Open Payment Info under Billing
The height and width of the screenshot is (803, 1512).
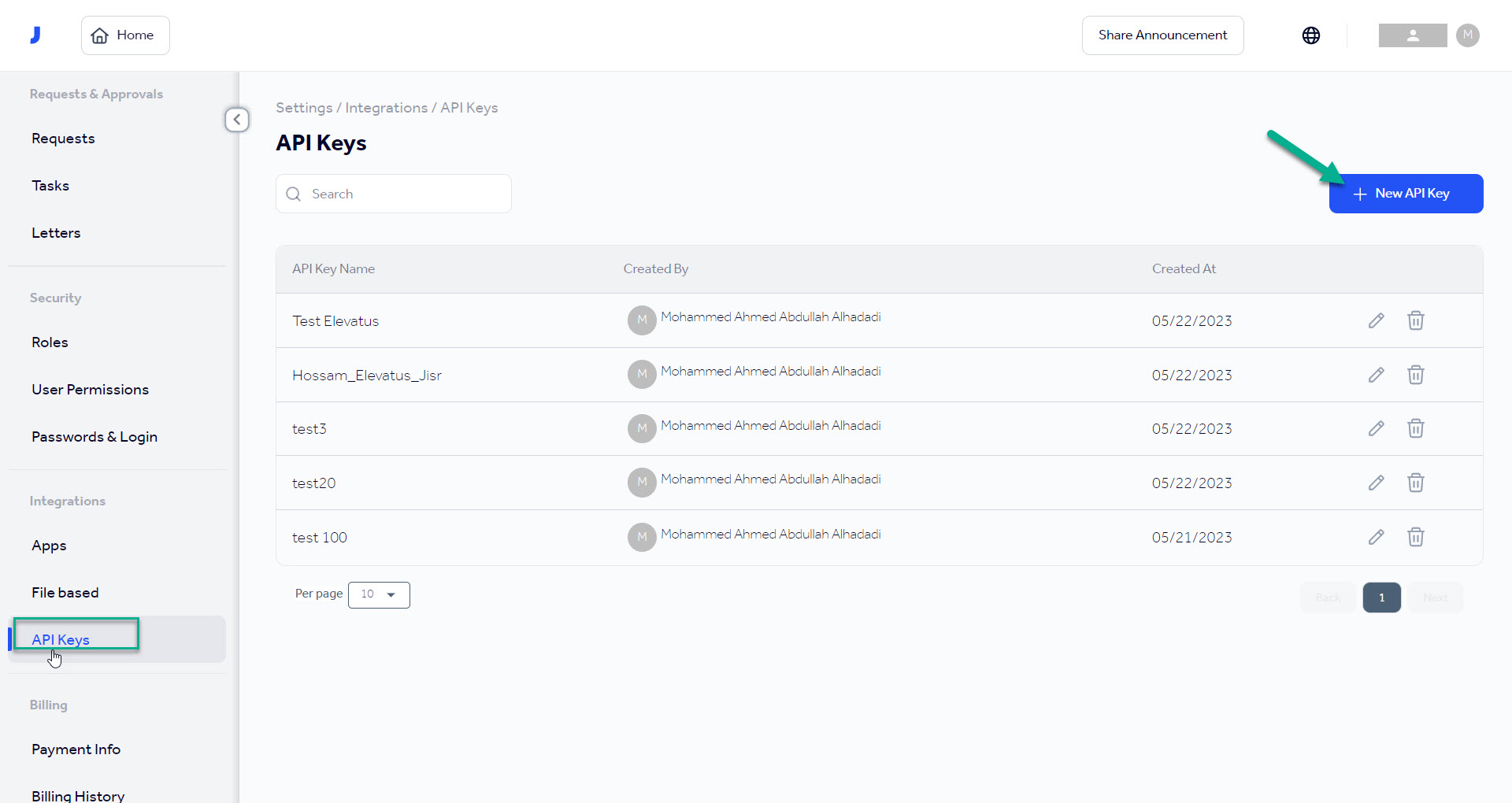point(76,749)
